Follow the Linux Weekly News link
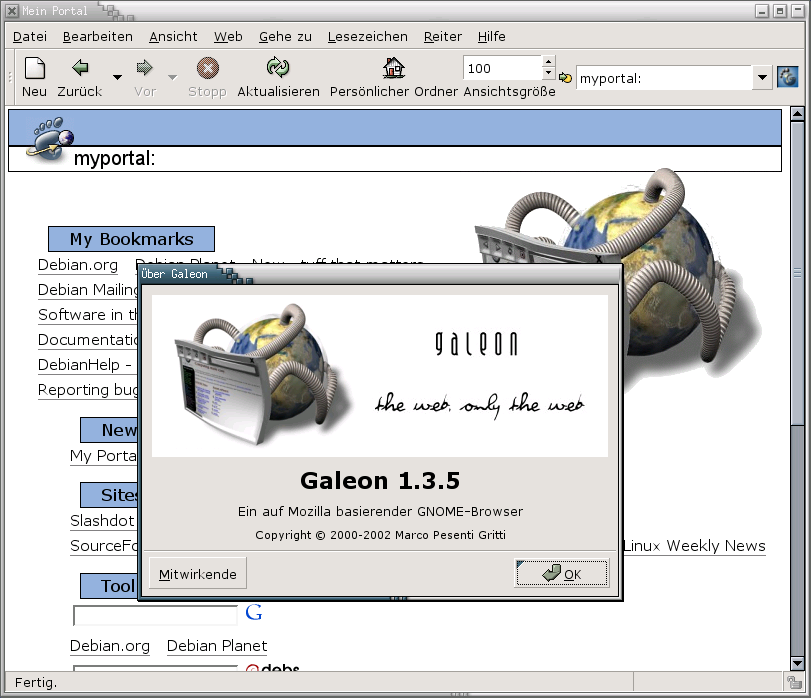 [x=694, y=546]
